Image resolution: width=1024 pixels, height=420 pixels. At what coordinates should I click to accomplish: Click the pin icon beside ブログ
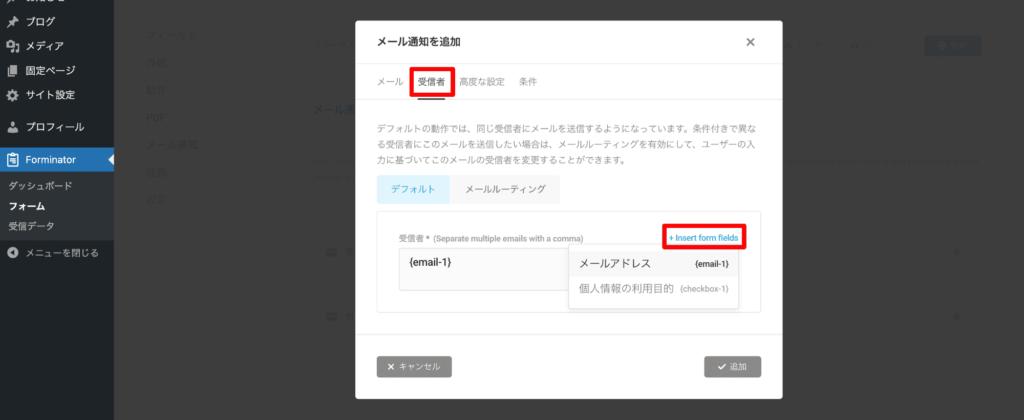pos(12,21)
